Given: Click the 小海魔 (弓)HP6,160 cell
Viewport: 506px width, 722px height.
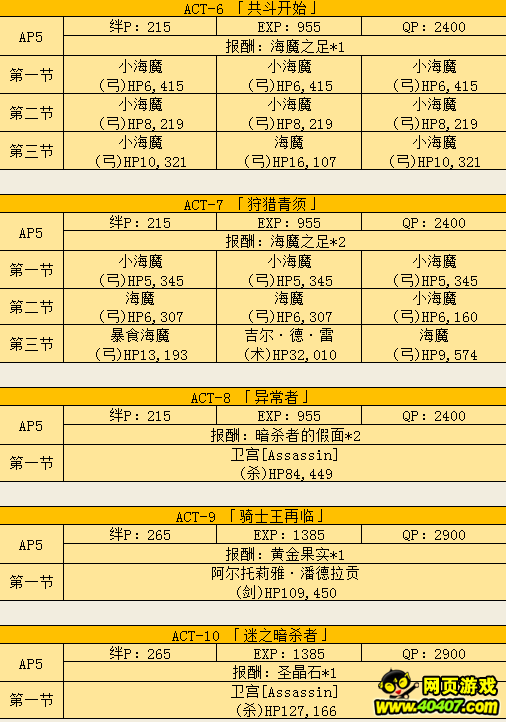Looking at the screenshot, I should pos(434,307).
